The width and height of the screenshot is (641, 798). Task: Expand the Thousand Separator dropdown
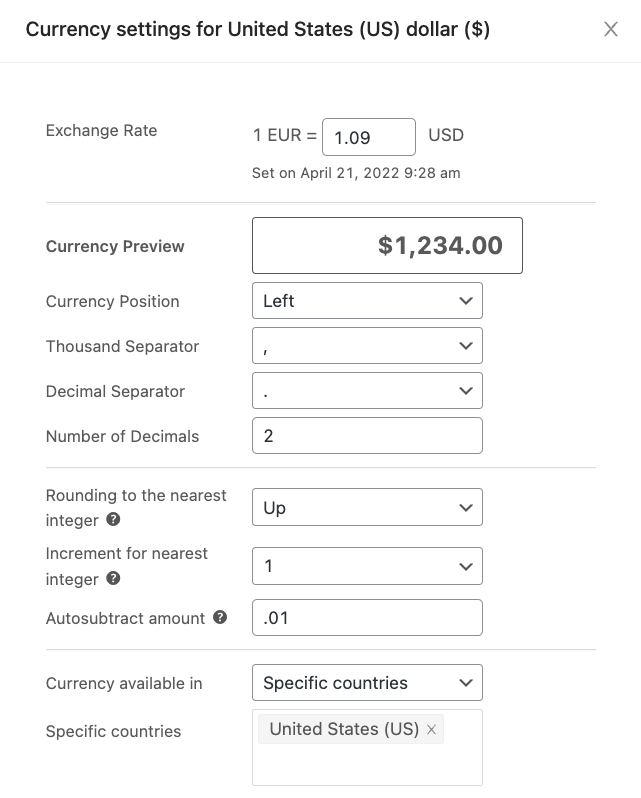367,346
